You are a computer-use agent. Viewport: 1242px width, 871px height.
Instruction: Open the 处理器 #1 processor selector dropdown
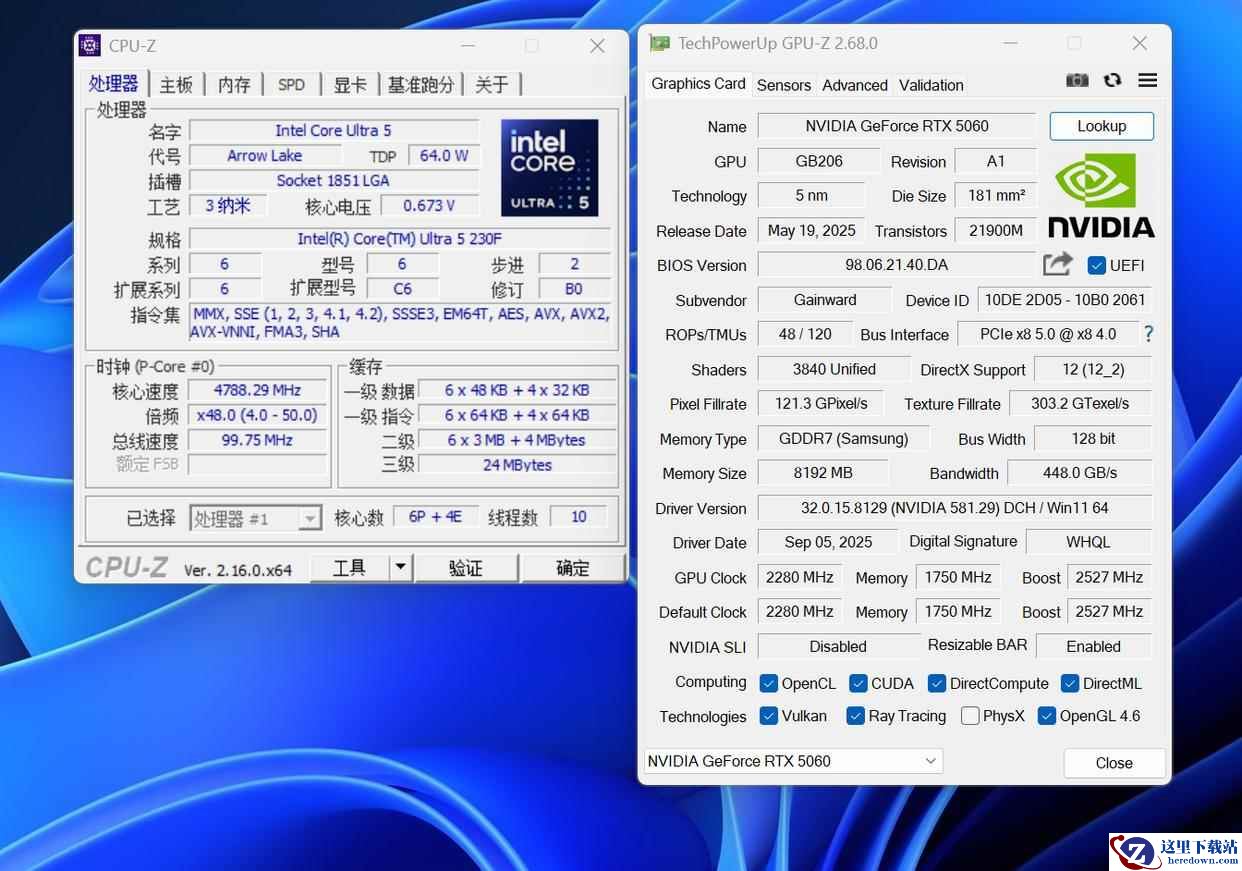click(x=310, y=518)
